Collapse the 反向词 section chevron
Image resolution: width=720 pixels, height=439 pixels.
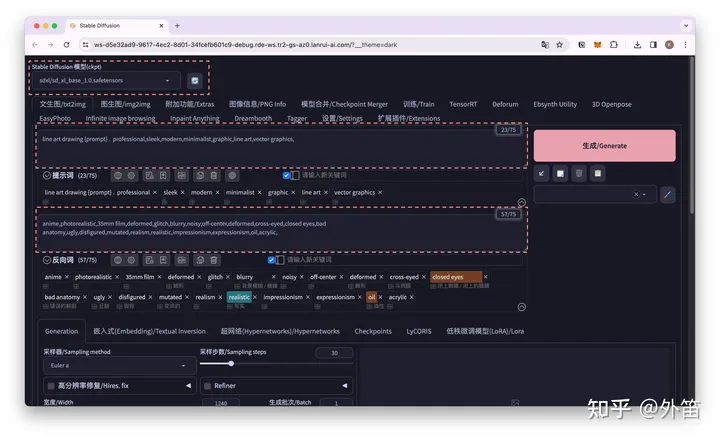[46, 260]
